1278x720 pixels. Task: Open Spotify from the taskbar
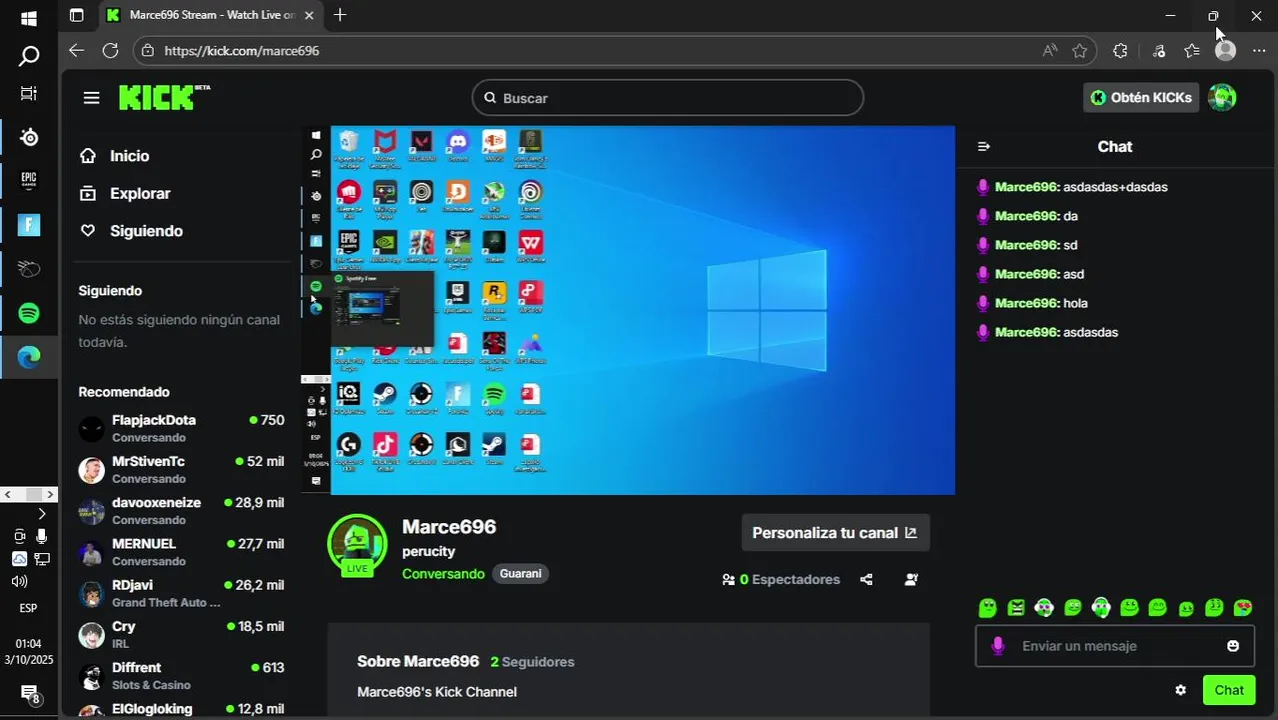29,313
